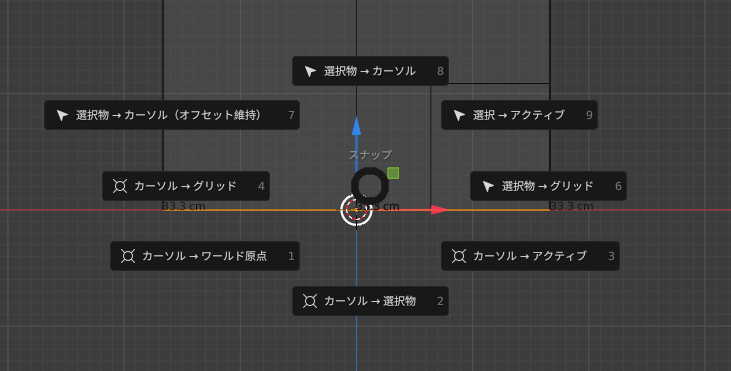Select 選択 → アクティブ pie entry
The height and width of the screenshot is (371, 731).
point(519,115)
